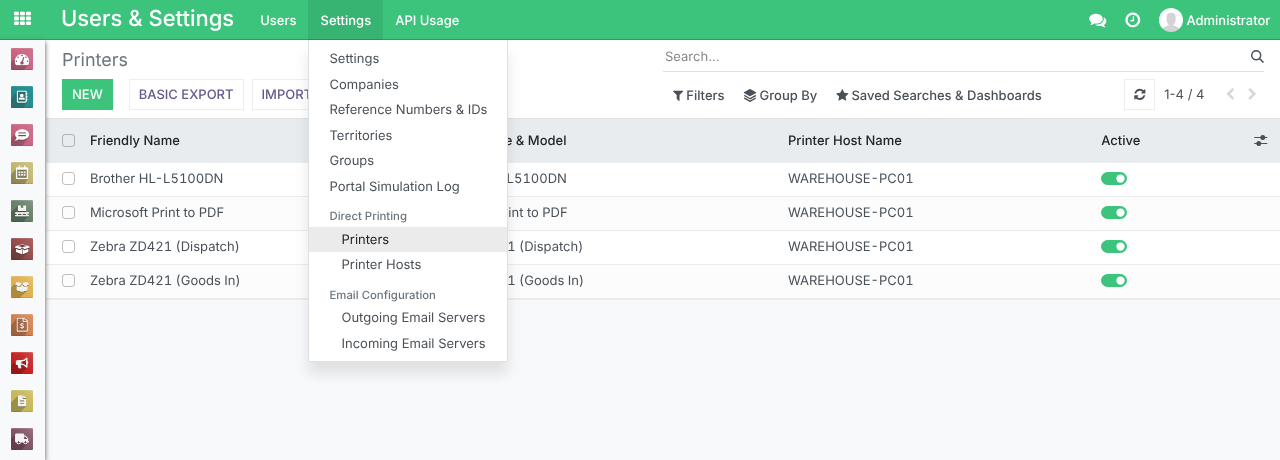Image resolution: width=1280 pixels, height=460 pixels.
Task: Open the red megaphone sidebar app
Action: tap(22, 363)
